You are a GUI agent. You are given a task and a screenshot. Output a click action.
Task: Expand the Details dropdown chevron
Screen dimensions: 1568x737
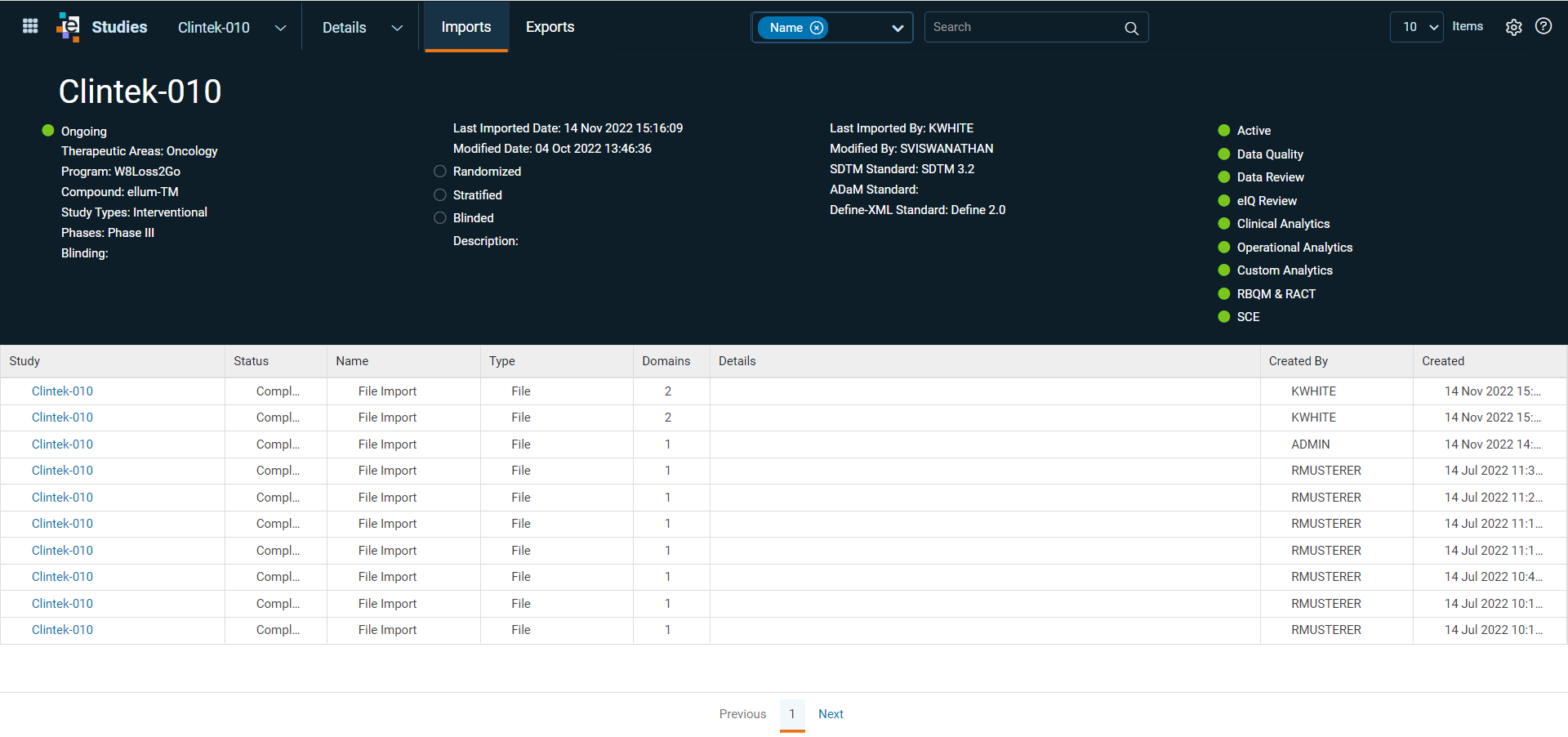tap(397, 28)
